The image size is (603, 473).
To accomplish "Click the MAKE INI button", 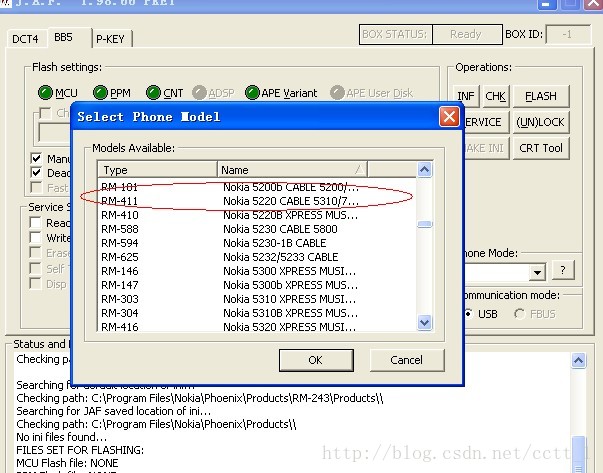I will coord(486,148).
